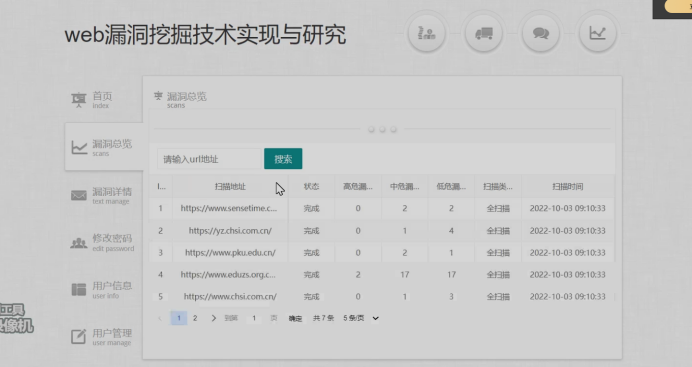Click the next page arrow
The height and width of the screenshot is (367, 692).
(x=214, y=318)
